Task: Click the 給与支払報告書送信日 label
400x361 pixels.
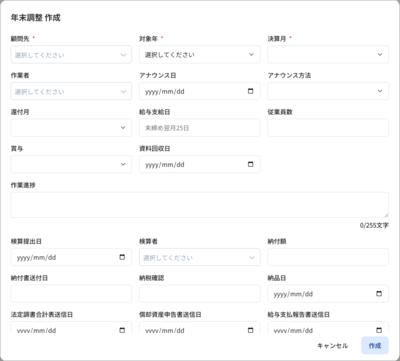Action: (x=299, y=314)
